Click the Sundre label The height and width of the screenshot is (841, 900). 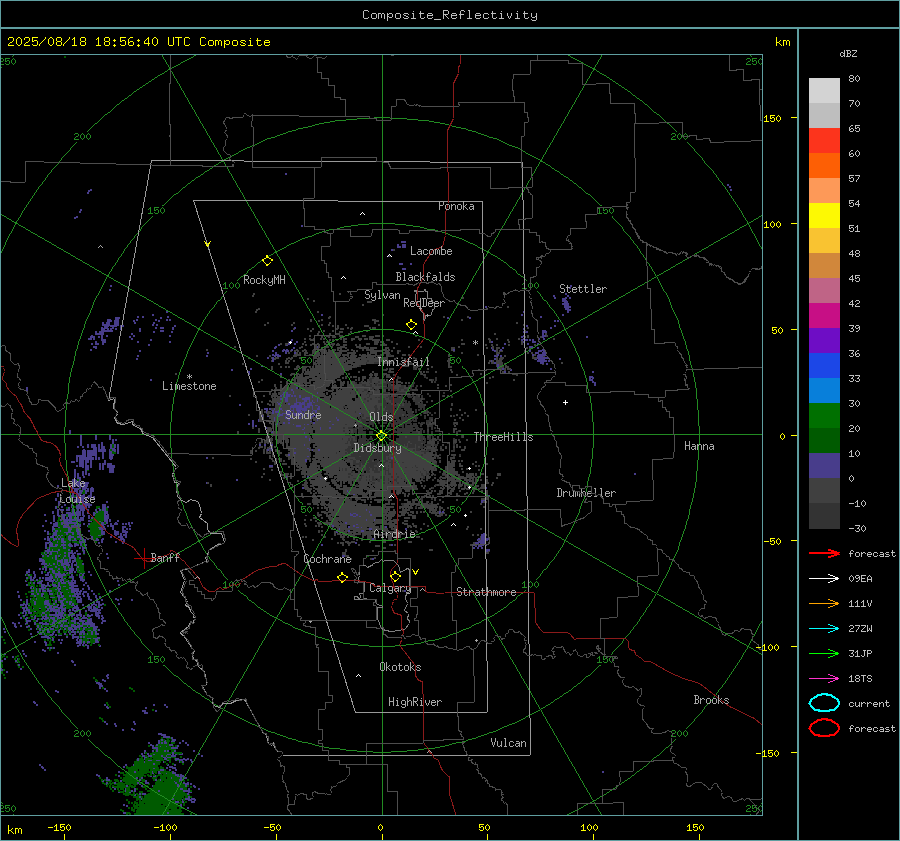(x=303, y=415)
